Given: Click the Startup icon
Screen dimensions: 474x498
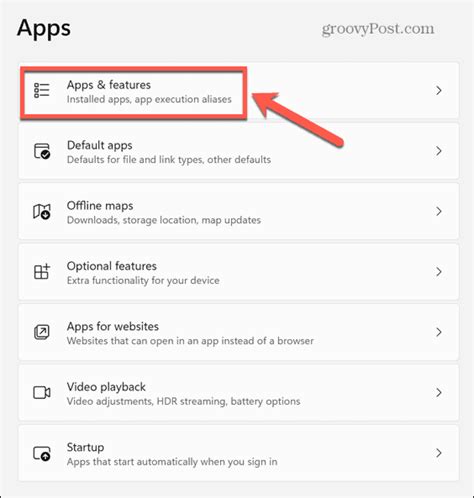Looking at the screenshot, I should (x=42, y=453).
